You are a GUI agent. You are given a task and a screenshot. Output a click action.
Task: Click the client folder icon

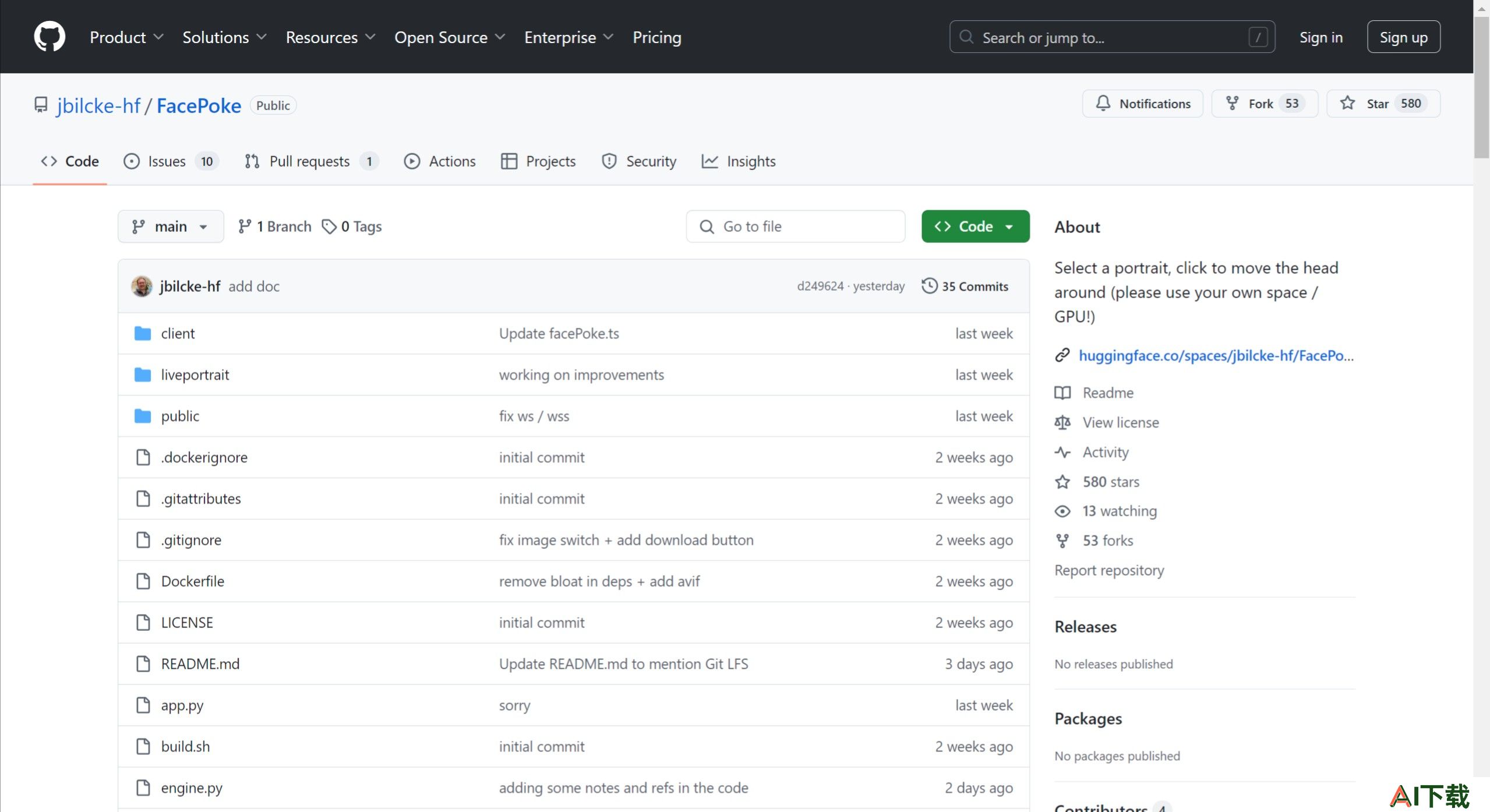point(143,333)
